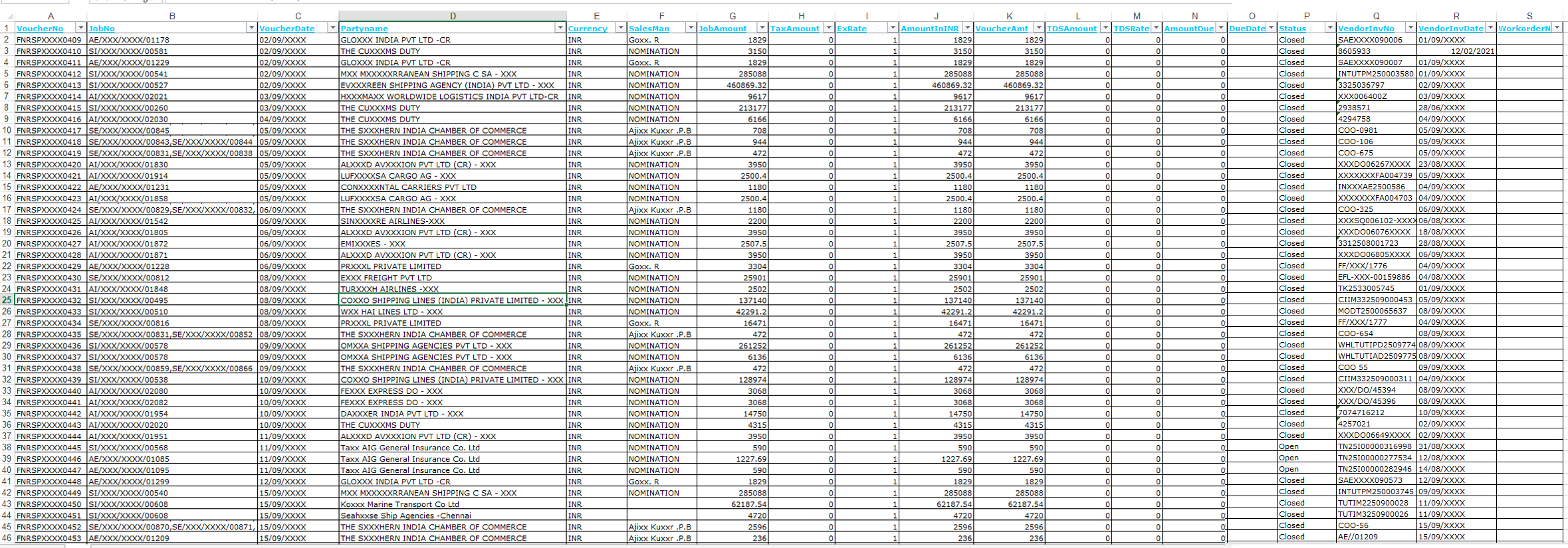Open the VoucherNo filter dropdown
The width and height of the screenshot is (1568, 548).
[x=80, y=28]
